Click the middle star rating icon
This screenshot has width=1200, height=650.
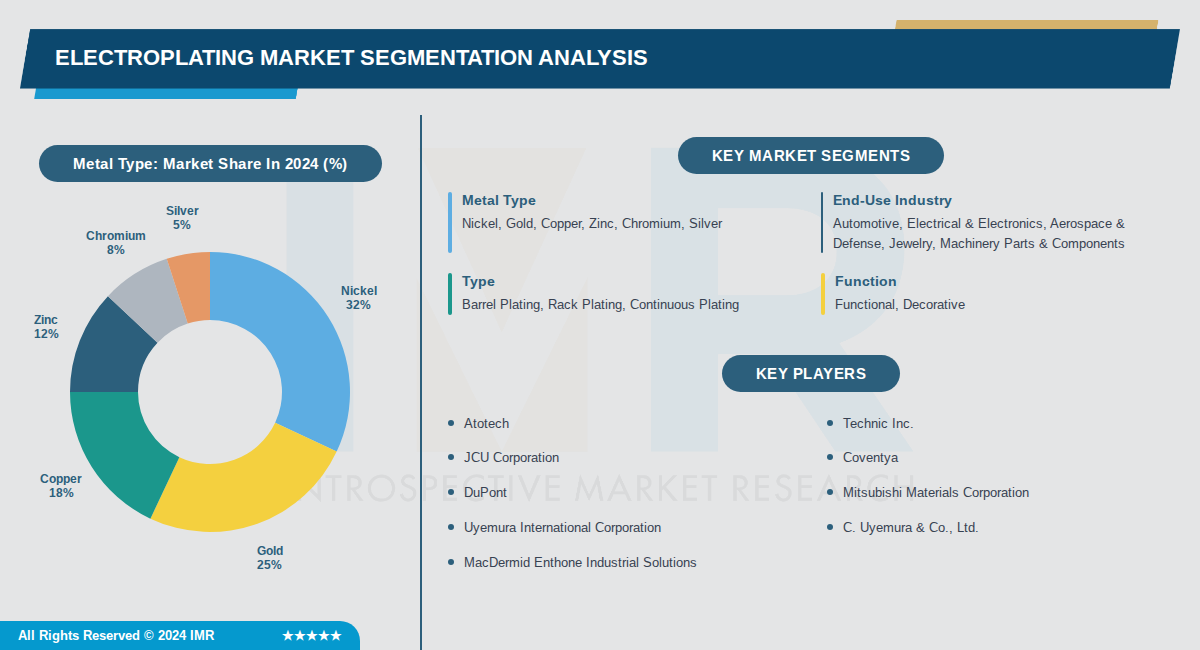click(312, 635)
